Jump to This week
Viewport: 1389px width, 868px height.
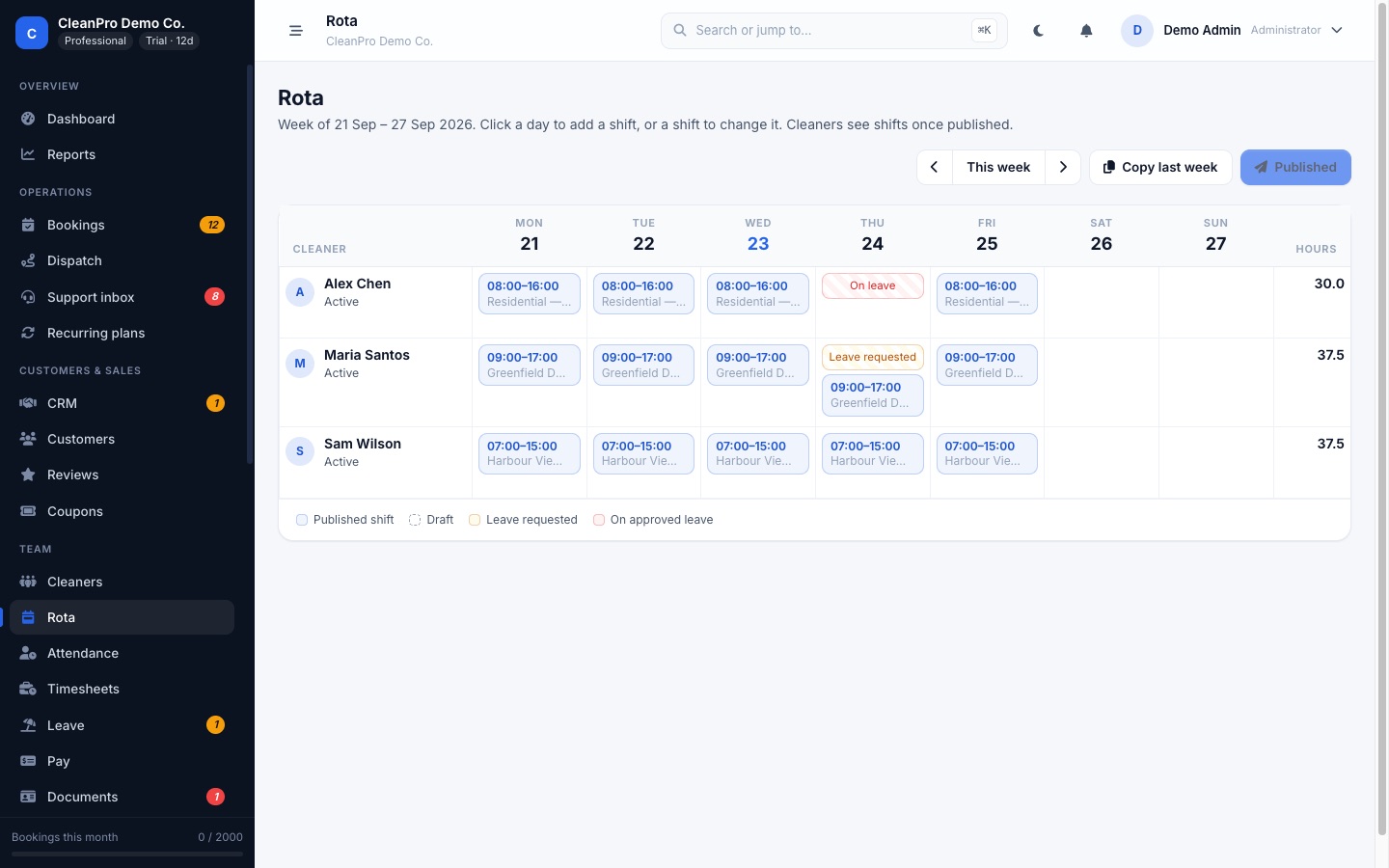[998, 167]
